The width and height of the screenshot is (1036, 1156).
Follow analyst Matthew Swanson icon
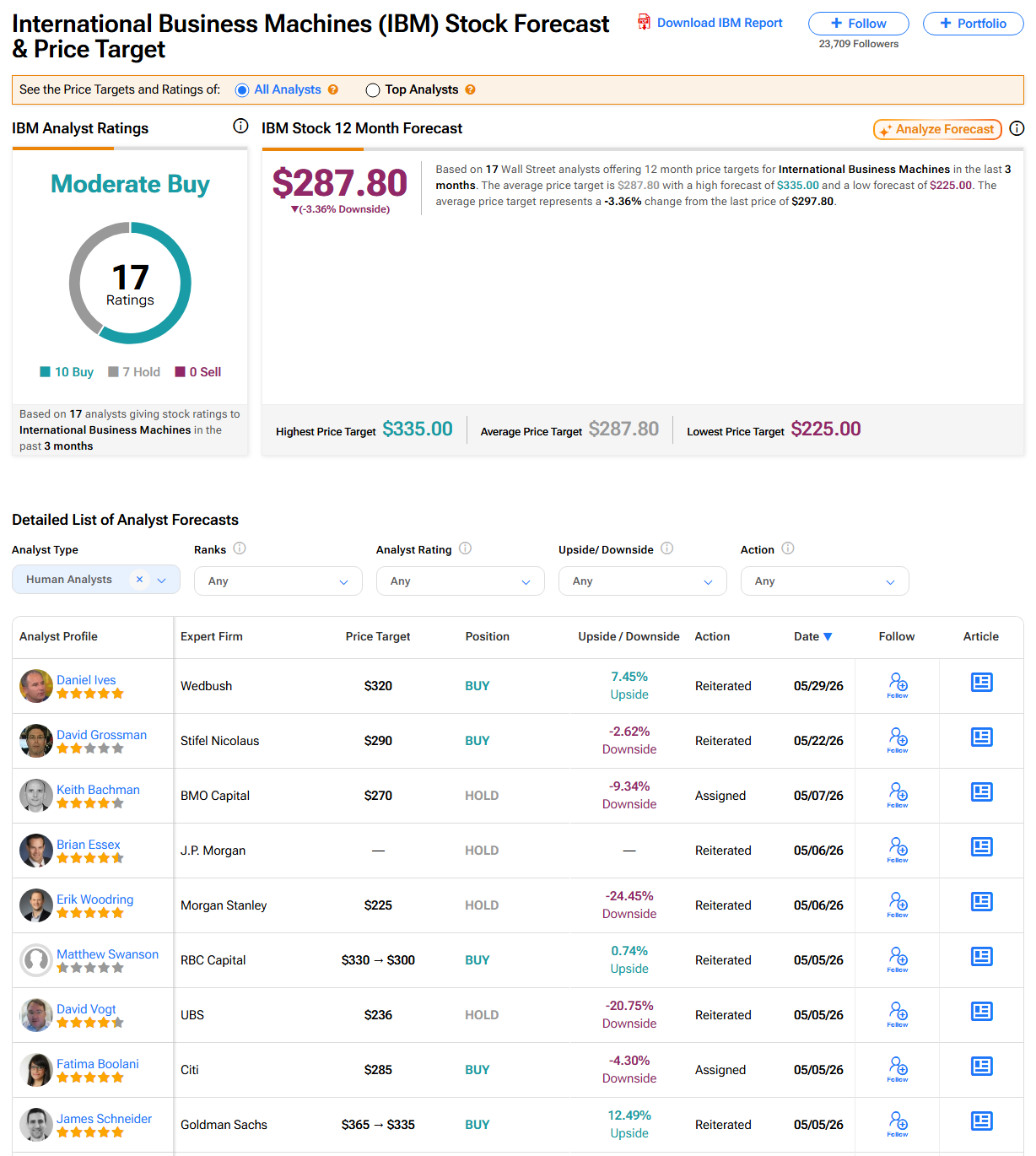pyautogui.click(x=898, y=959)
